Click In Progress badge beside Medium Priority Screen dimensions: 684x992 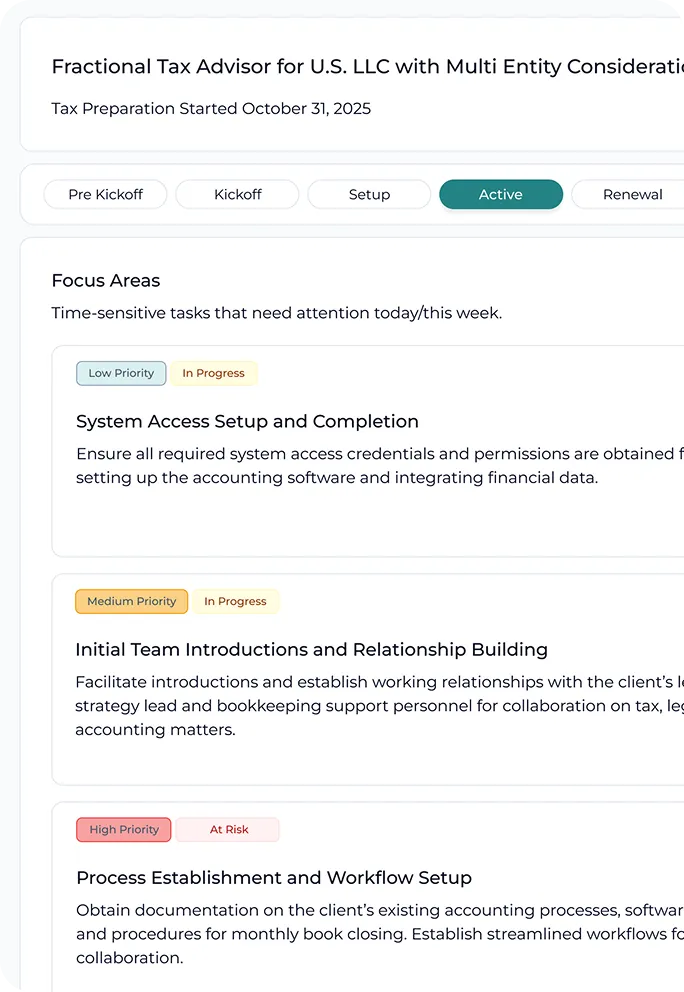(x=235, y=601)
